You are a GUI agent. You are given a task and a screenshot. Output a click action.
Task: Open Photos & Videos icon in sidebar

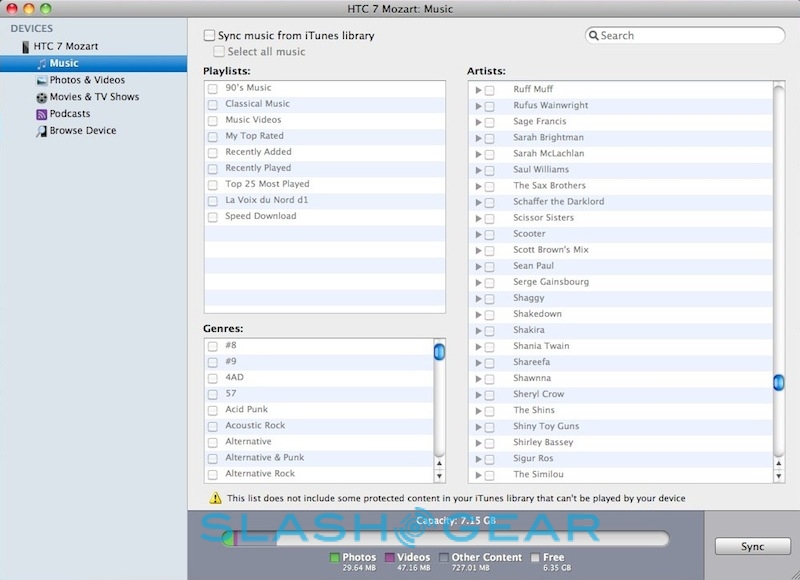[x=41, y=80]
